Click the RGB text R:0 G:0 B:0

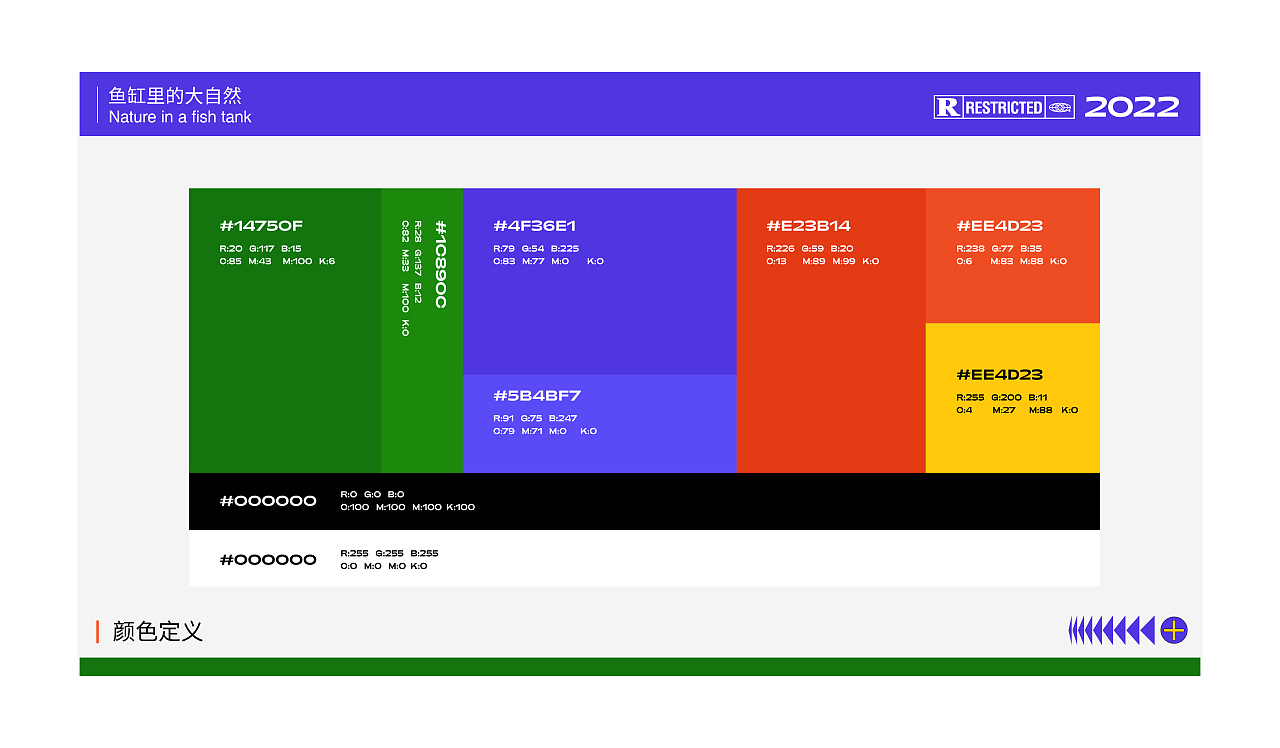point(372,494)
